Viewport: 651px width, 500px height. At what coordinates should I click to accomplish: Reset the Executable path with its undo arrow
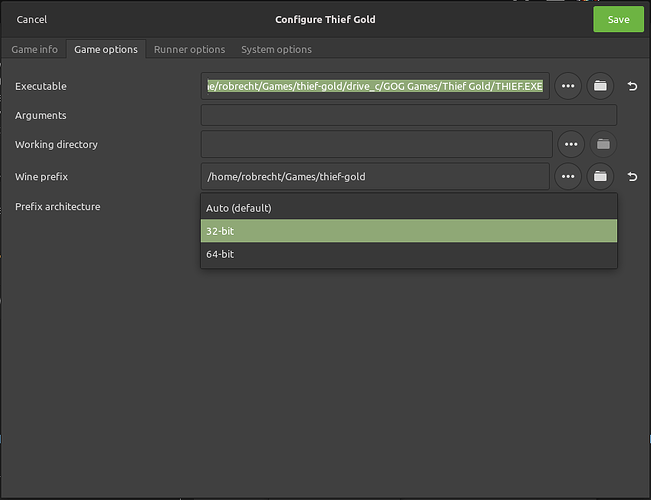coord(632,86)
